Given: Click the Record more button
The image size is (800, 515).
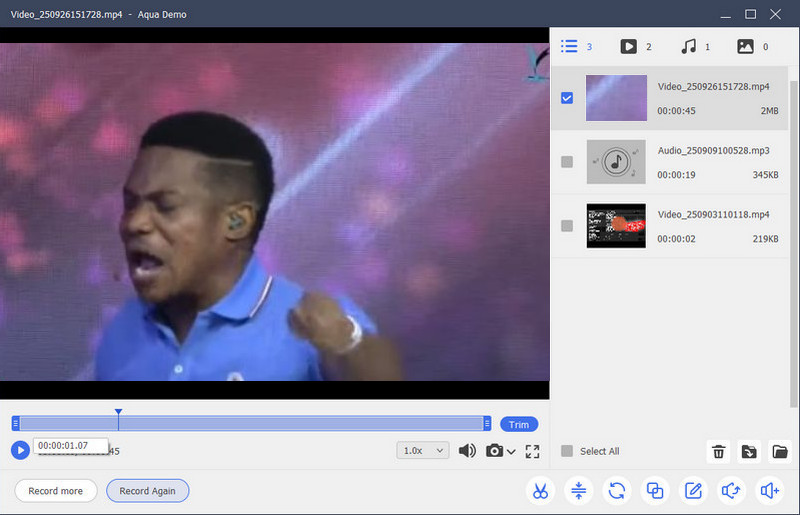Looking at the screenshot, I should point(56,491).
